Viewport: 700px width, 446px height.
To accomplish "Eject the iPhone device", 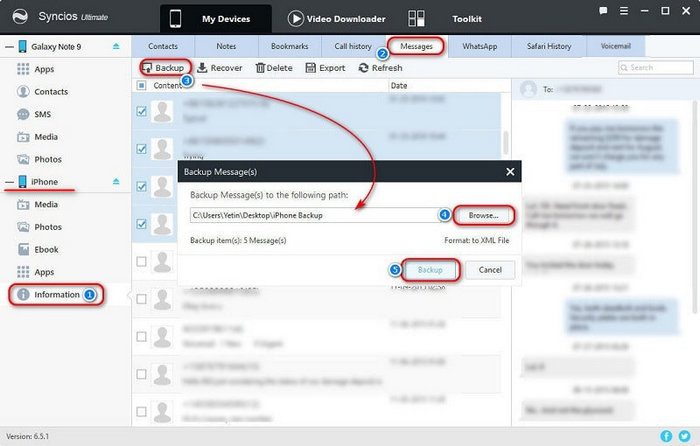I will point(116,181).
